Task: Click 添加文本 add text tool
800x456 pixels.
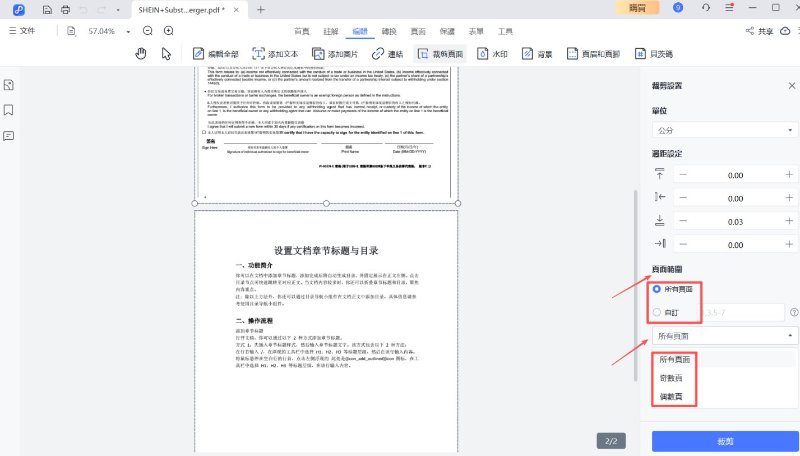Action: click(x=276, y=54)
